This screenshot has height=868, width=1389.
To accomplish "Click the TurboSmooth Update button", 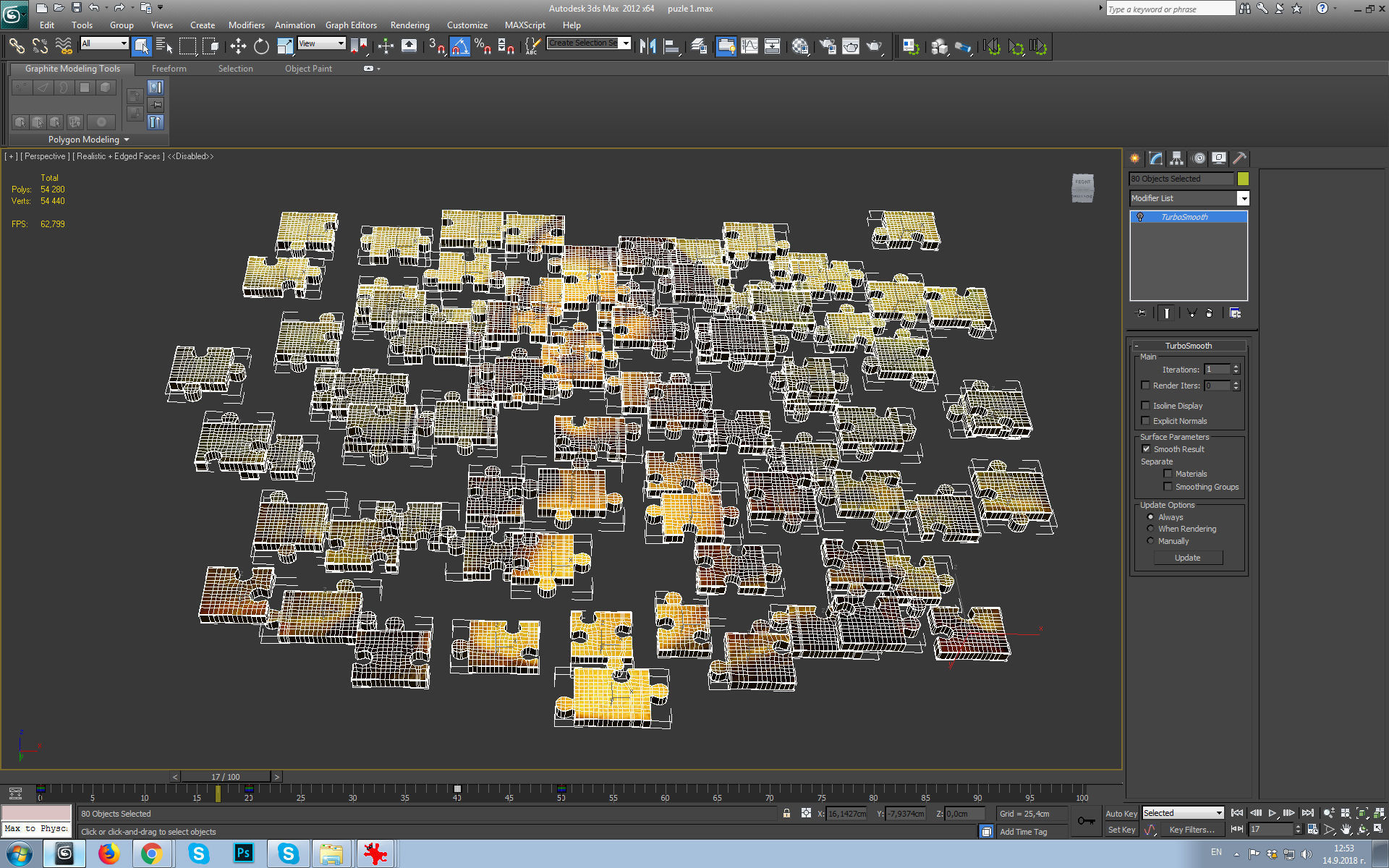I will click(x=1188, y=558).
